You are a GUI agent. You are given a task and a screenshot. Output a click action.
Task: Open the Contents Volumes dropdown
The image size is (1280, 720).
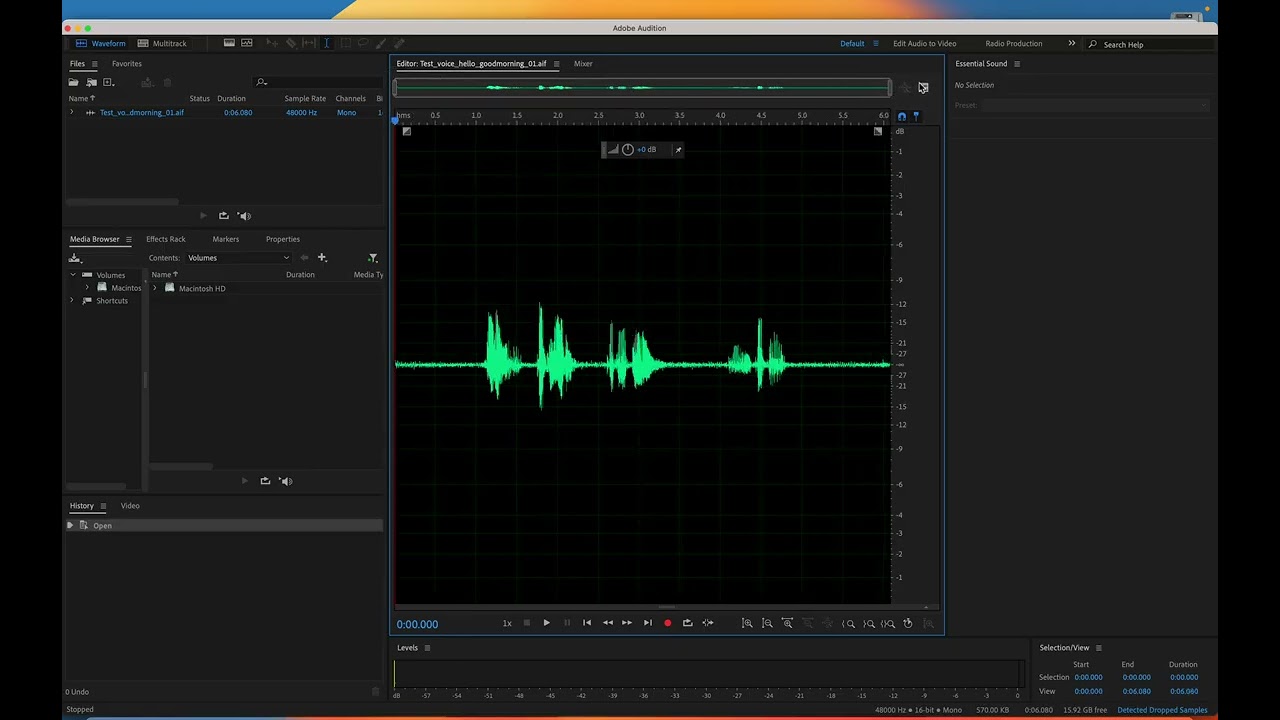(238, 258)
